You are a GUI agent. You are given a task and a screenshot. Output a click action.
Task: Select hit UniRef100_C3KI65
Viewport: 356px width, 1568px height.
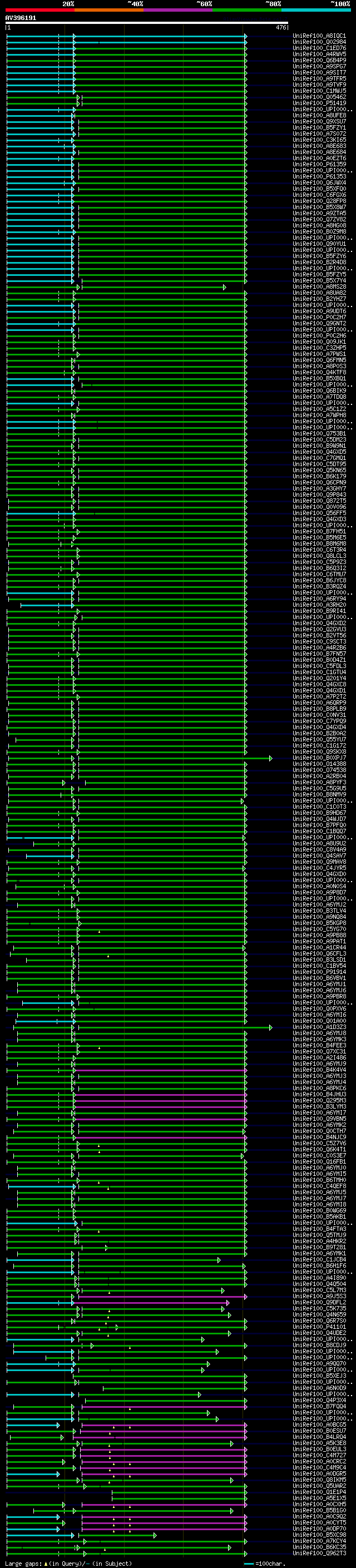(x=319, y=140)
